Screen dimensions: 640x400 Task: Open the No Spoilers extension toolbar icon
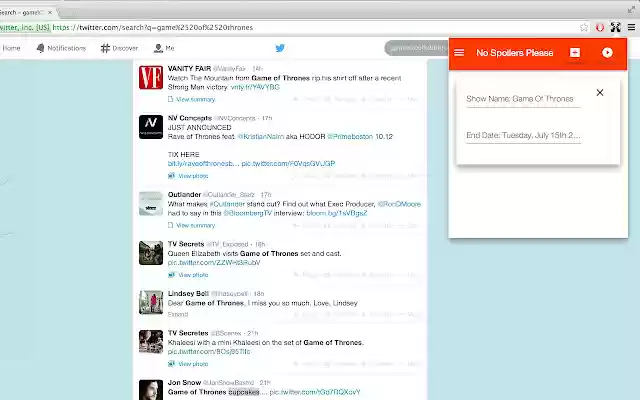615,27
